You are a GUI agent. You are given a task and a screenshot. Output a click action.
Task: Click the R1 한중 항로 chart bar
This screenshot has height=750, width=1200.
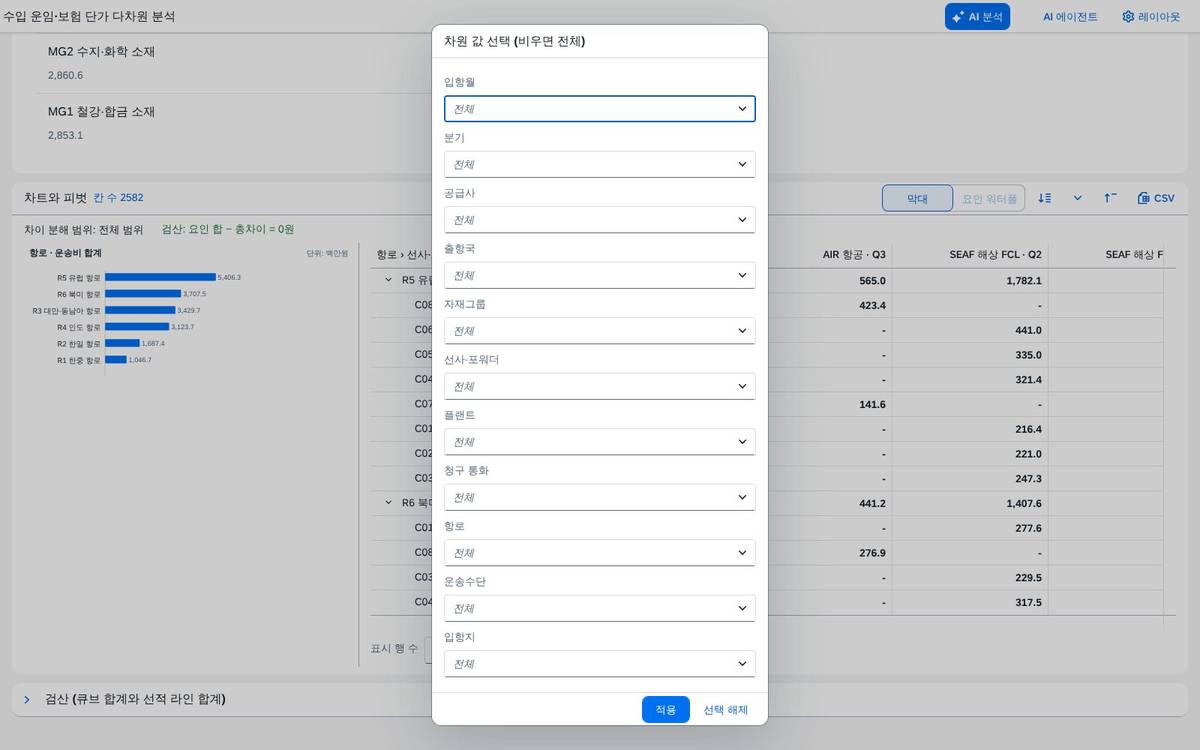116,359
